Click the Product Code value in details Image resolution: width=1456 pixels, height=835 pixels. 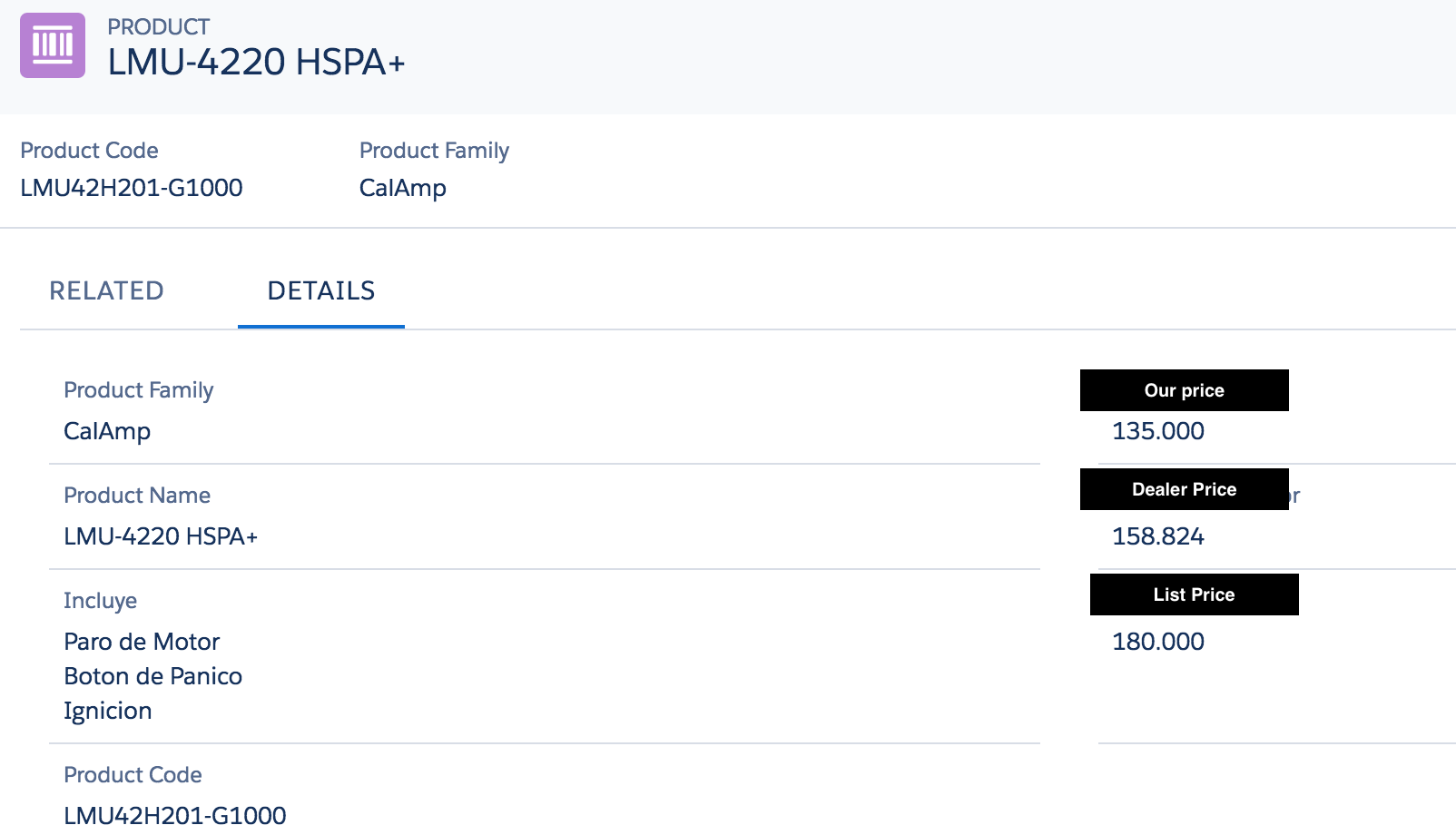175,815
